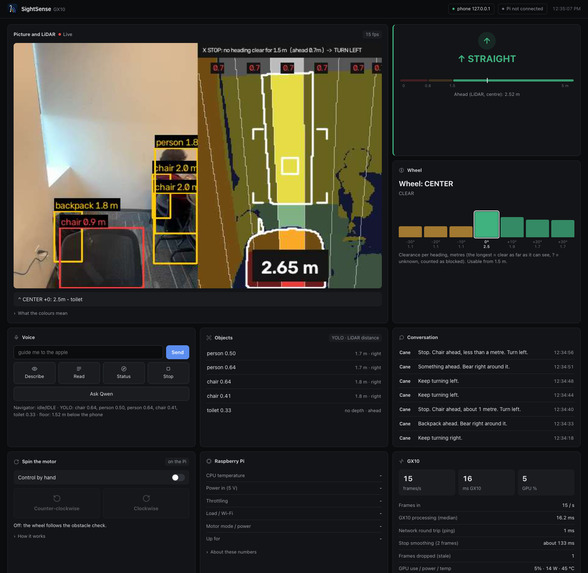Viewport: 588px width, 573px height.
Task: Click the Throttling row
Action: pos(294,501)
